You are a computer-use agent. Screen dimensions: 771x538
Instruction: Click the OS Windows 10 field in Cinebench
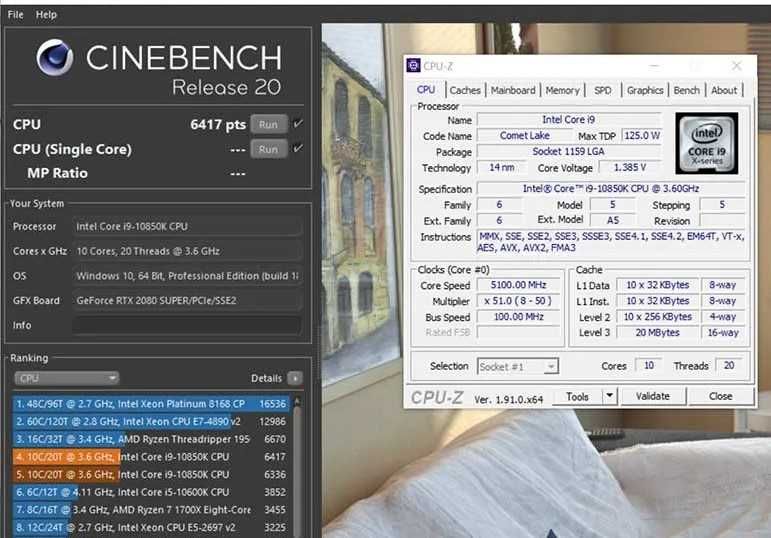(x=187, y=276)
